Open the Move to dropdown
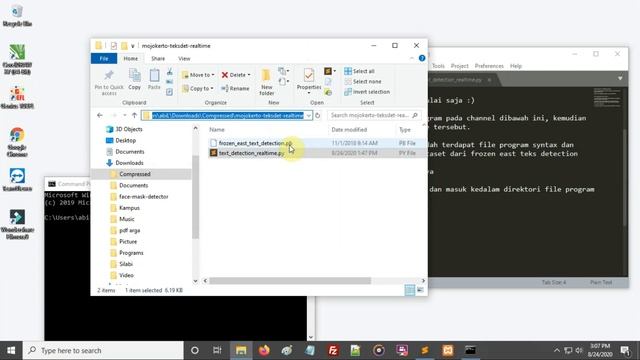Image resolution: width=640 pixels, height=360 pixels. tap(198, 75)
